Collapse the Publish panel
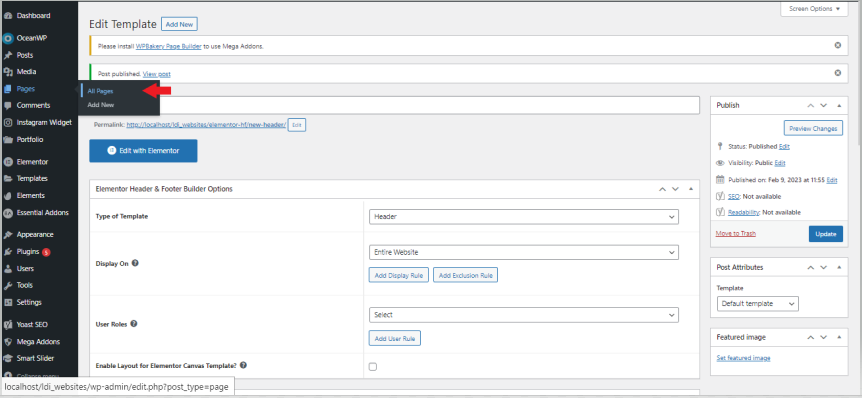This screenshot has width=862, height=398. [839, 105]
